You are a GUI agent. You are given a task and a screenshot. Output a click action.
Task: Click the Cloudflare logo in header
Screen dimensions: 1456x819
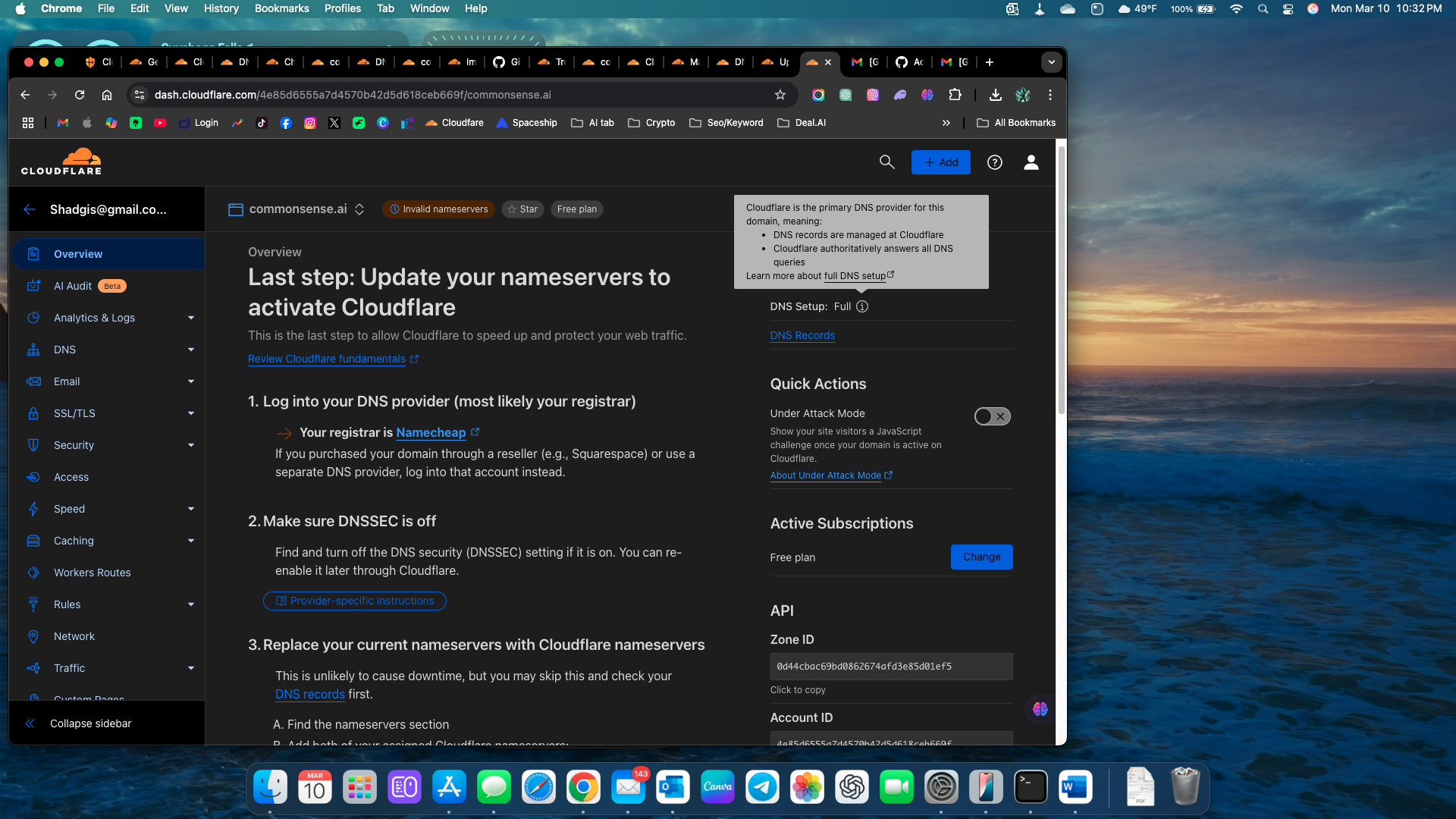pos(61,162)
